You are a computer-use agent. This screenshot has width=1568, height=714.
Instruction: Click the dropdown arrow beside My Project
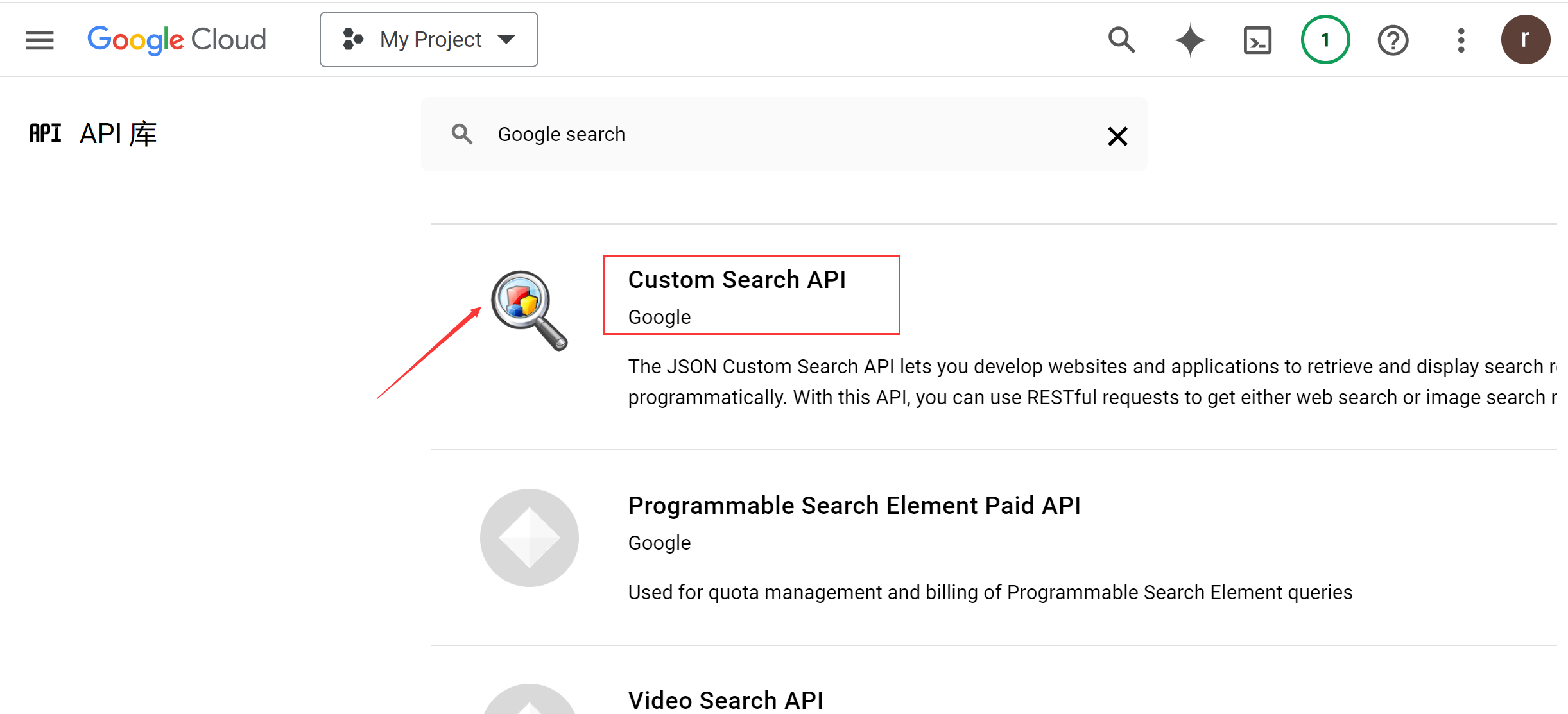click(506, 40)
